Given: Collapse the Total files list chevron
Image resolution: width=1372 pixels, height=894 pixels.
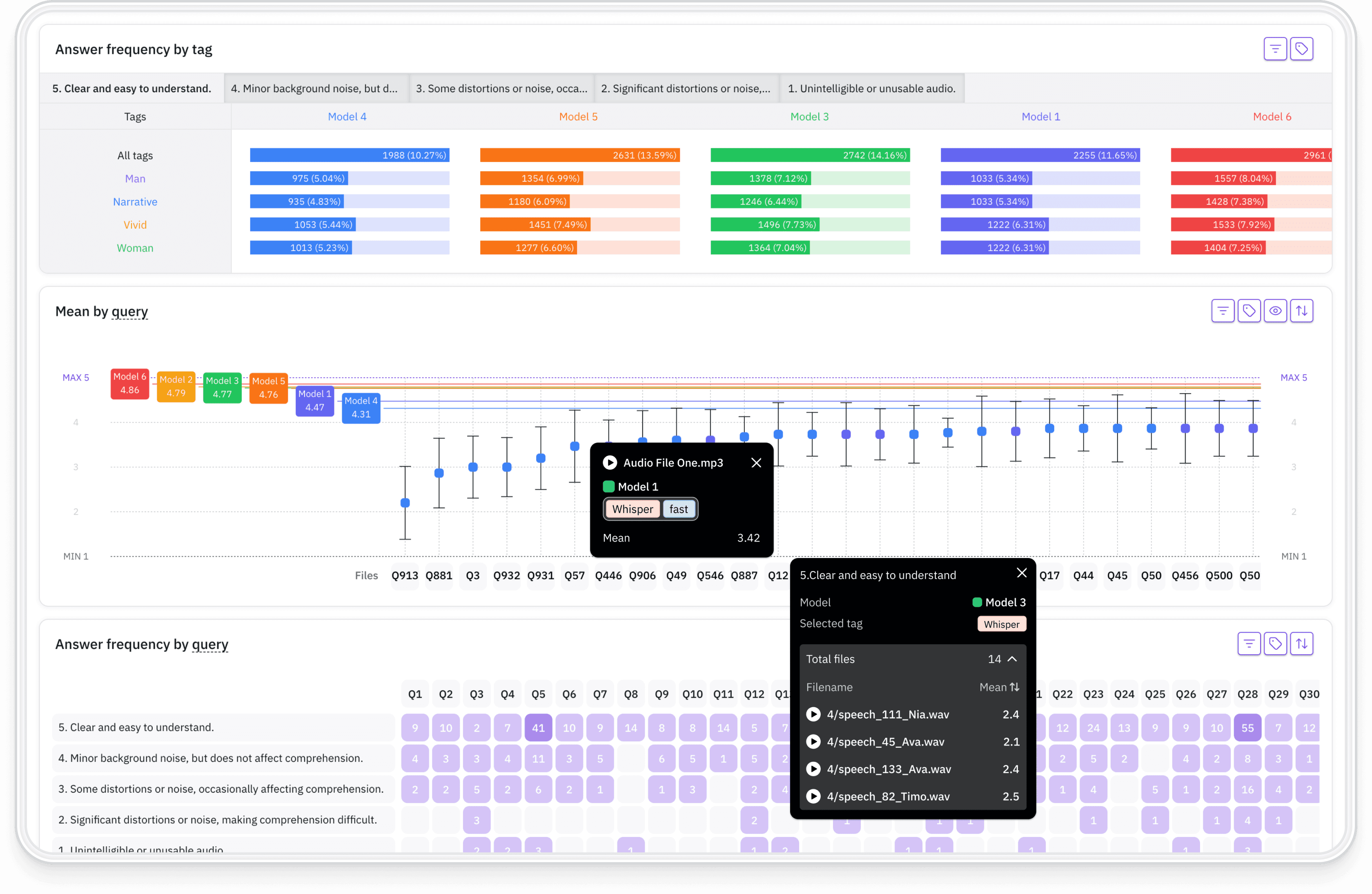Looking at the screenshot, I should pos(1012,659).
